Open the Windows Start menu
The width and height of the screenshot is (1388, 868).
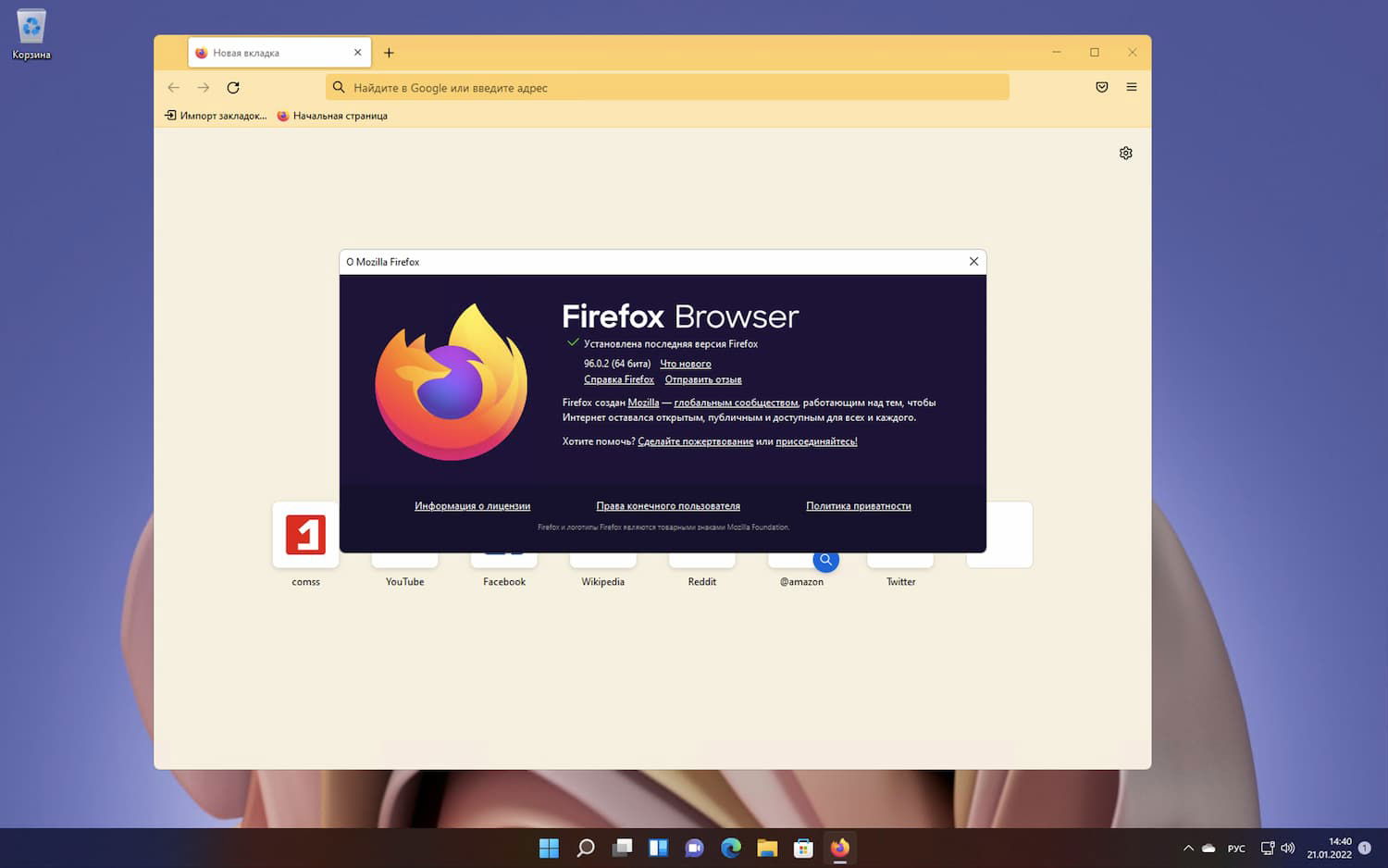[x=549, y=848]
